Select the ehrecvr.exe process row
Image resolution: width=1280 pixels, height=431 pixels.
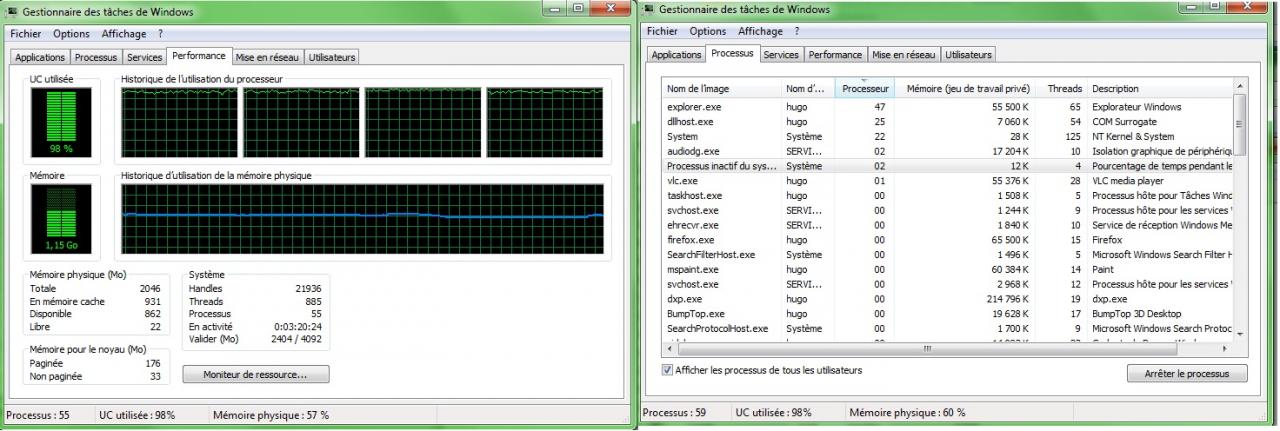point(947,225)
